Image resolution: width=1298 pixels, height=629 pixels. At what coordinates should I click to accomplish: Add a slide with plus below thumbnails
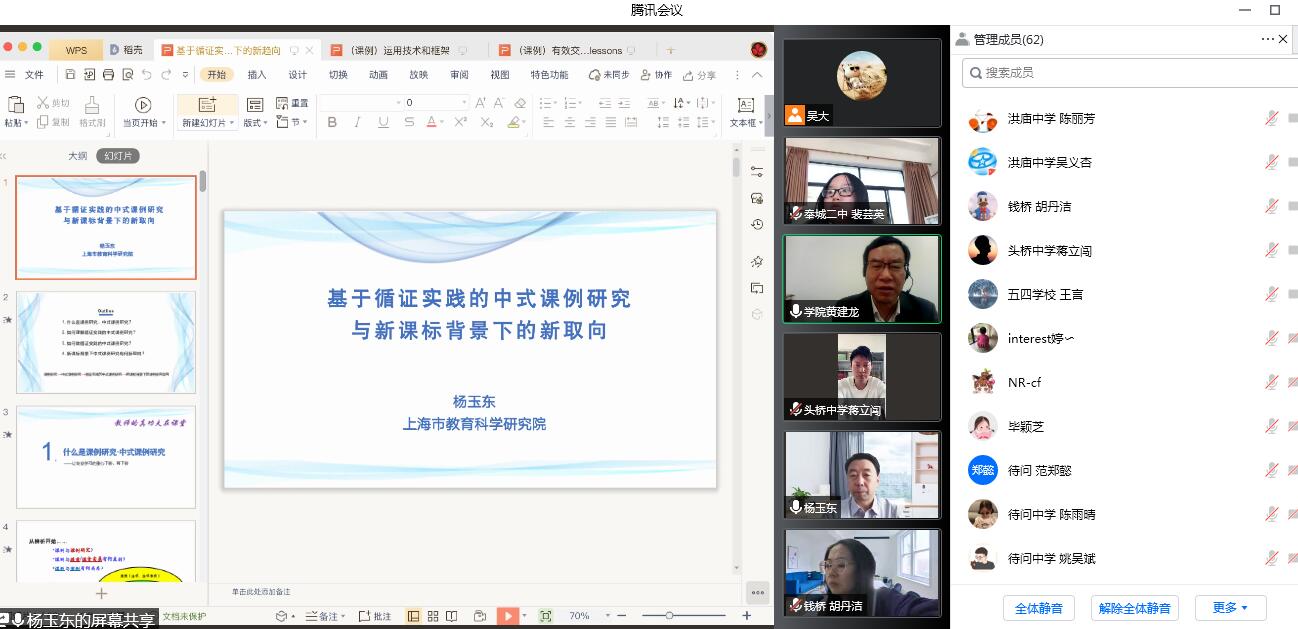(x=100, y=593)
